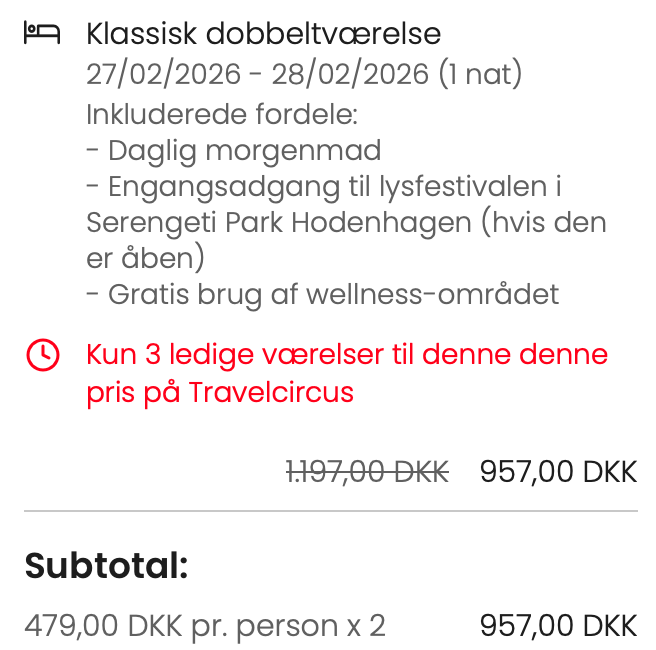Click the crossed-out 1.197,00 DKK price
The height and width of the screenshot is (650, 656).
point(367,471)
